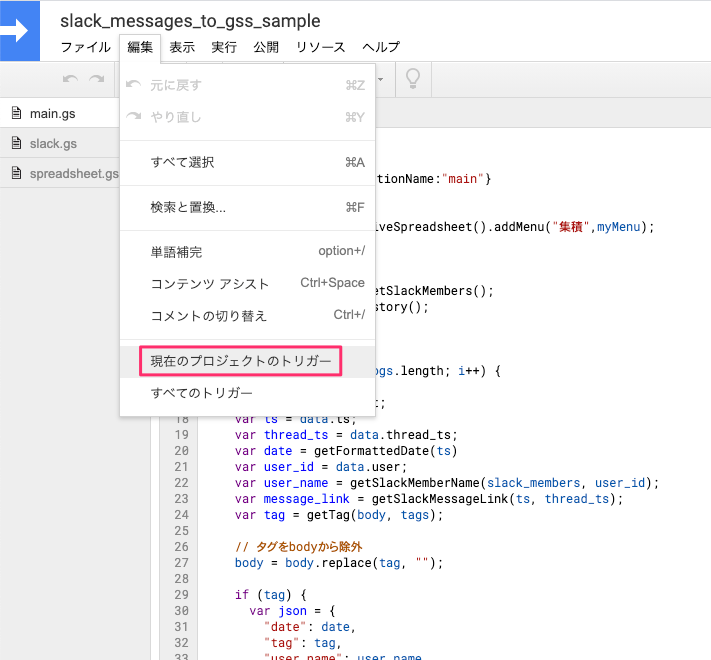Click the file icon beside main.gs
This screenshot has width=711, height=660.
(x=16, y=113)
